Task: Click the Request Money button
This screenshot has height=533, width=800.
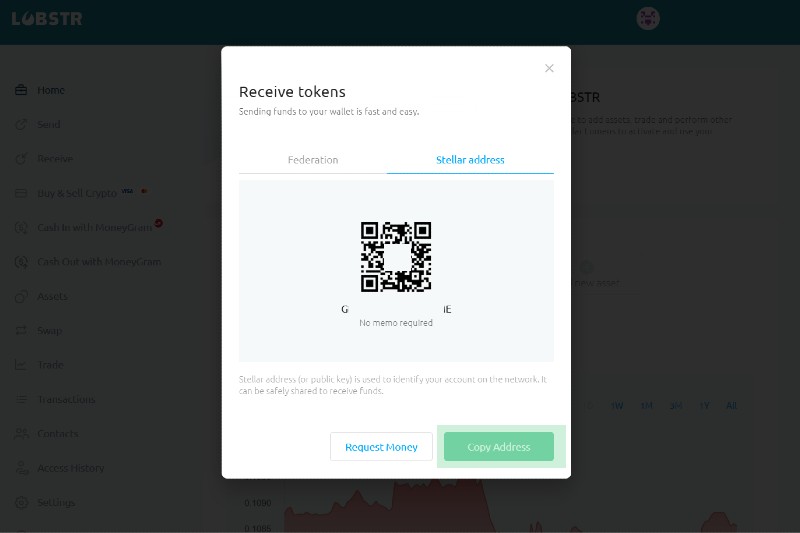Action: tap(381, 447)
